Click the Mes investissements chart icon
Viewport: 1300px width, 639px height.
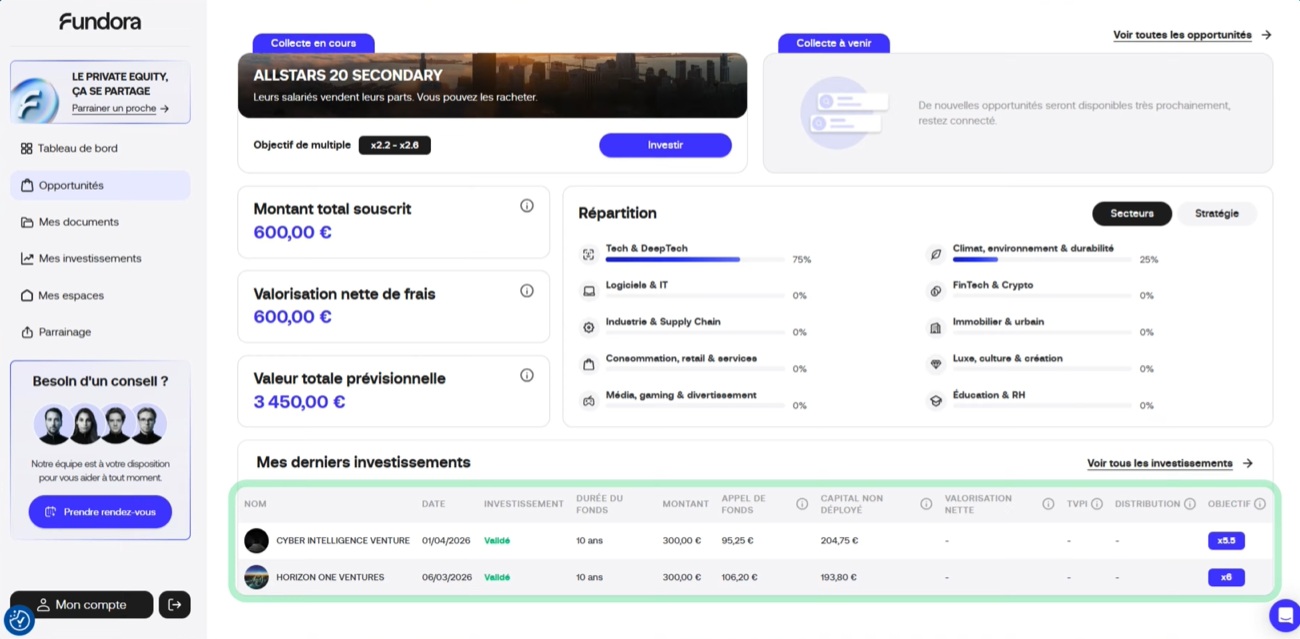pyautogui.click(x=27, y=258)
